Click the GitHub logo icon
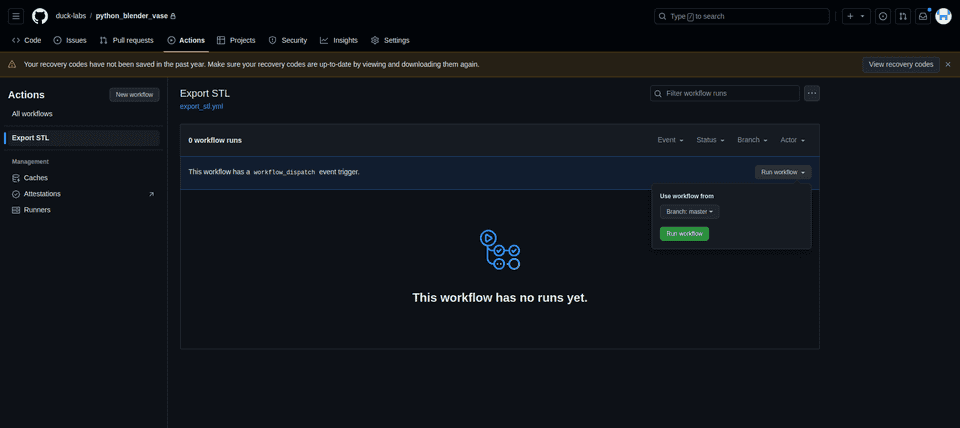960x428 pixels. [x=40, y=16]
